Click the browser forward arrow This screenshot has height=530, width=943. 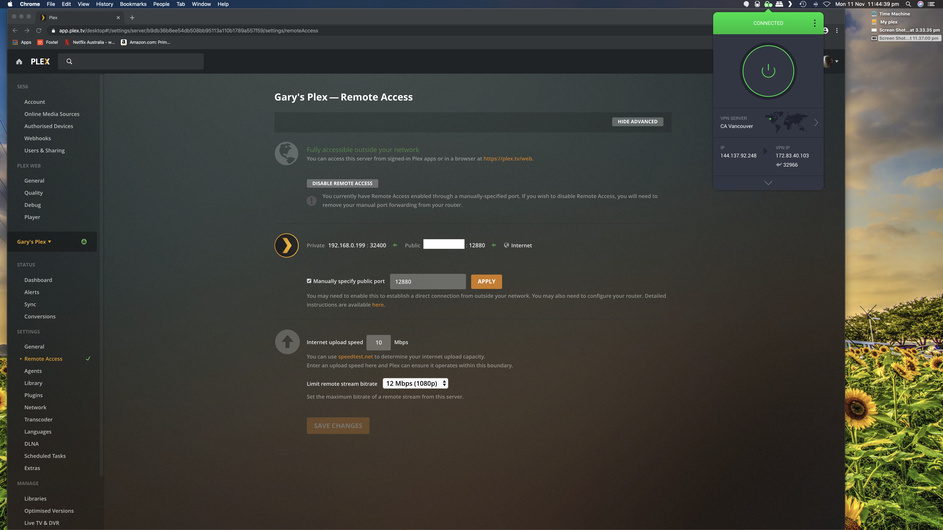click(x=26, y=30)
